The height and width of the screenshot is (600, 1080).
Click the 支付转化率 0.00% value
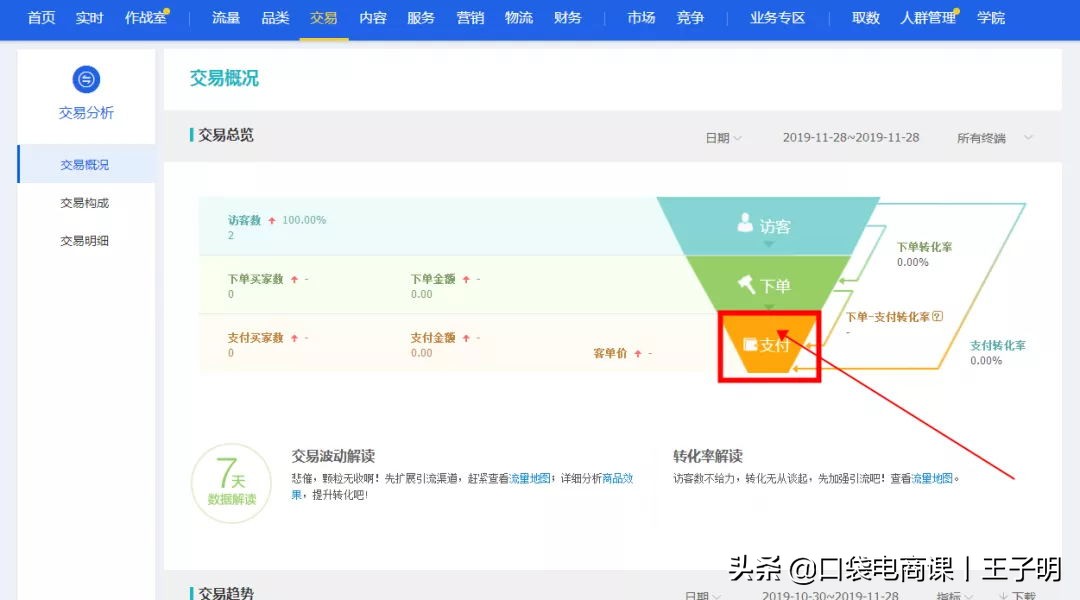click(x=986, y=361)
